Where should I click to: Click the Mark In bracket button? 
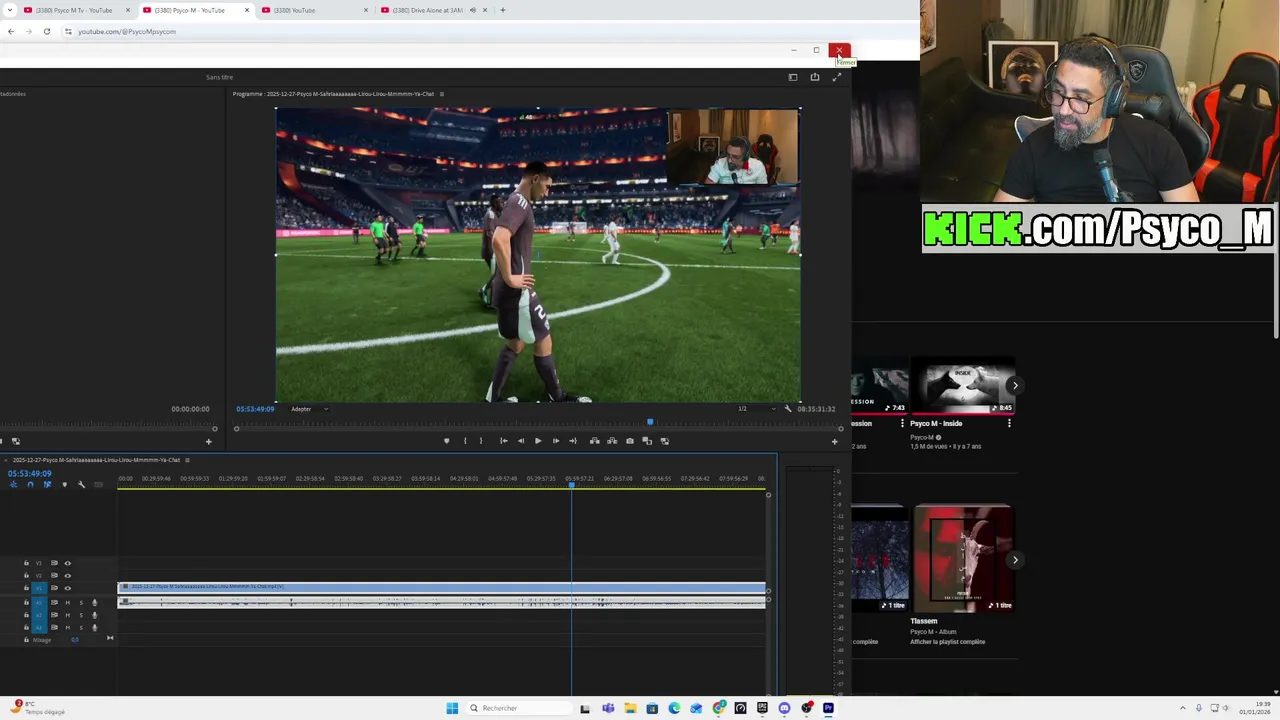tap(465, 441)
